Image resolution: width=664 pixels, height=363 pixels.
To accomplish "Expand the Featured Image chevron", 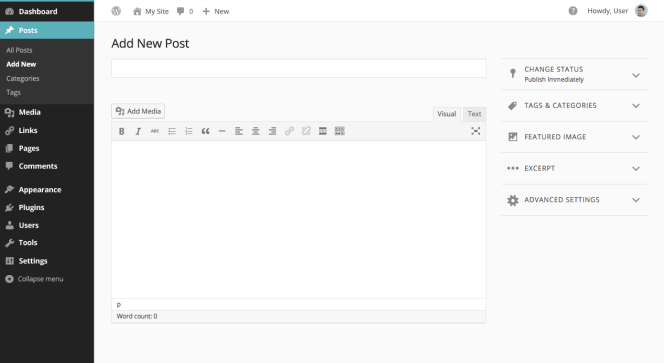I will [x=636, y=137].
